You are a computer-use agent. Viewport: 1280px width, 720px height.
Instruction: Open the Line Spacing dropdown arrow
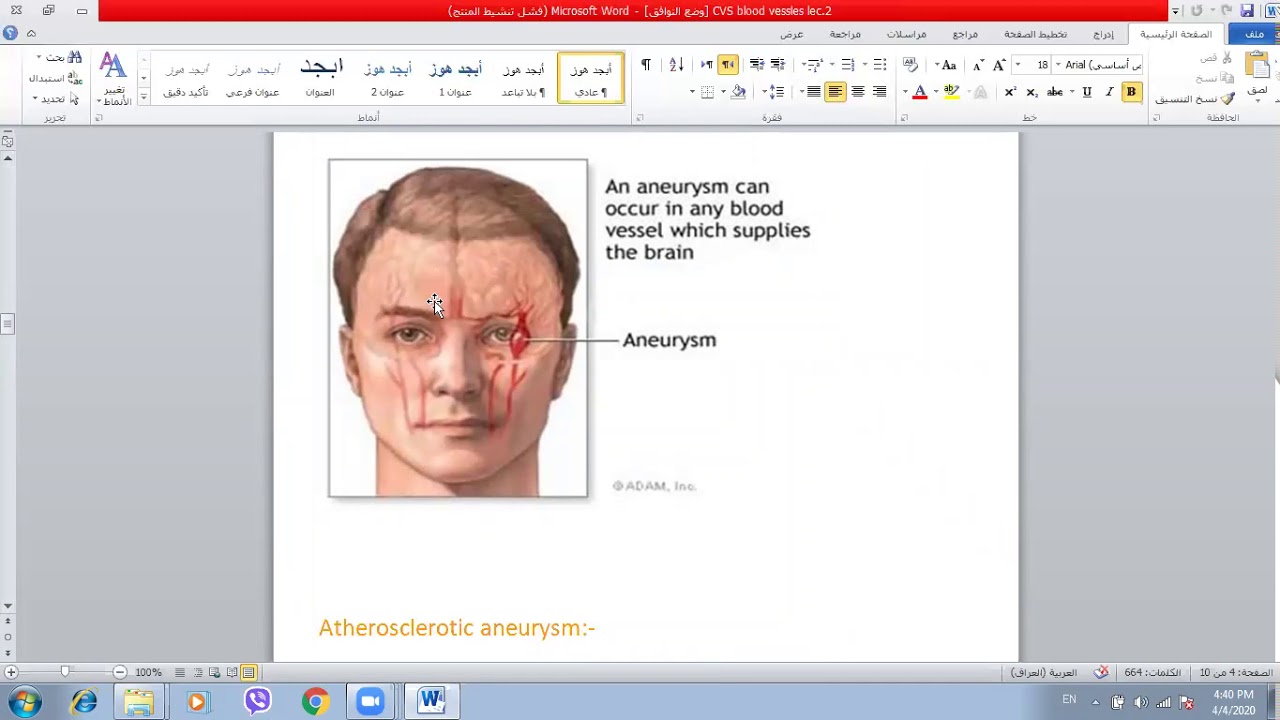click(766, 92)
